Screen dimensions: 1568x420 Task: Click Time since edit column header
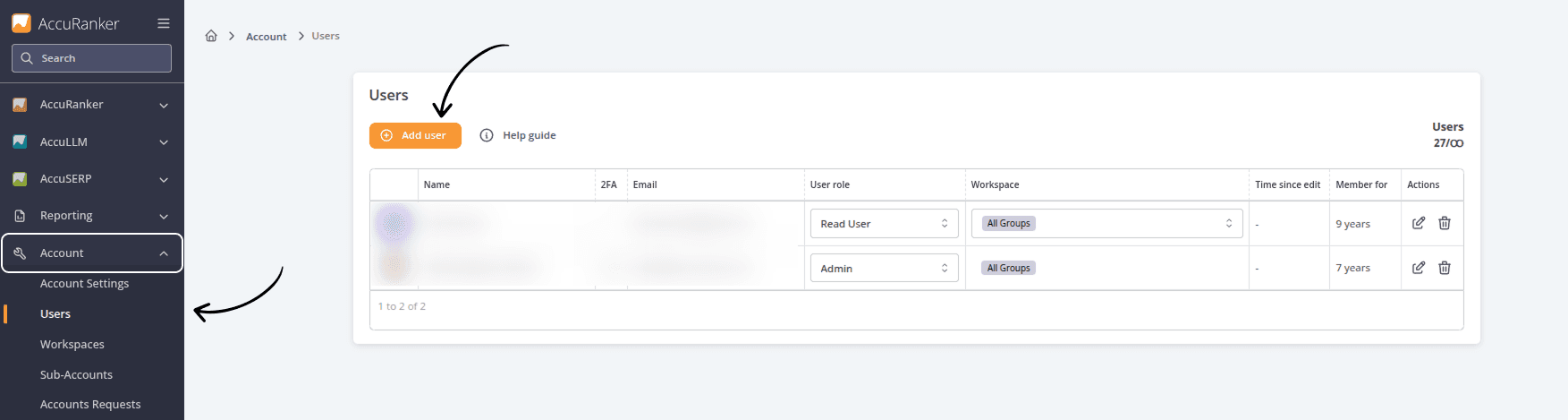[x=1288, y=184]
